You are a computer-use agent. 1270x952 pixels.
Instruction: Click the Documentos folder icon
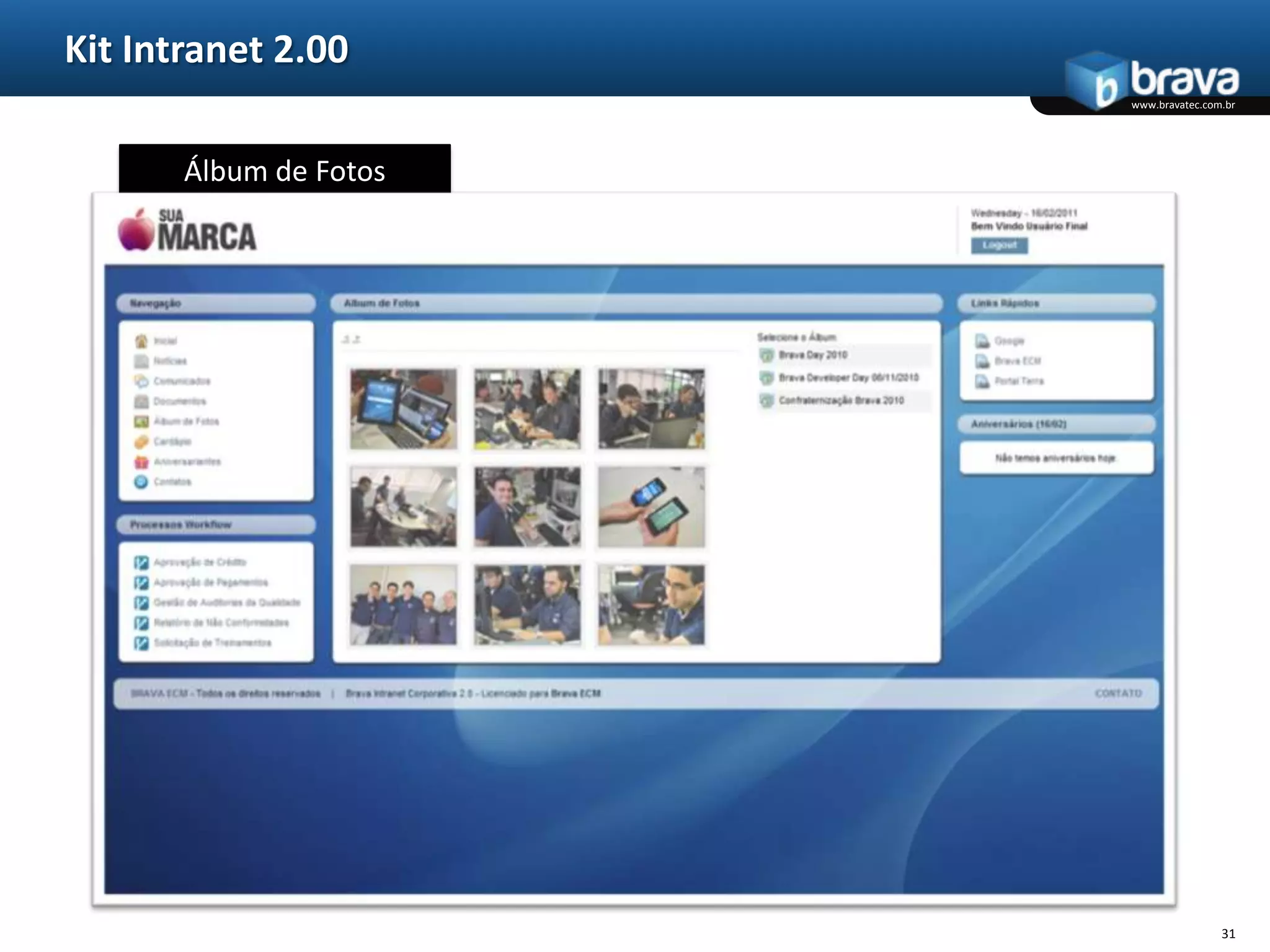[141, 402]
